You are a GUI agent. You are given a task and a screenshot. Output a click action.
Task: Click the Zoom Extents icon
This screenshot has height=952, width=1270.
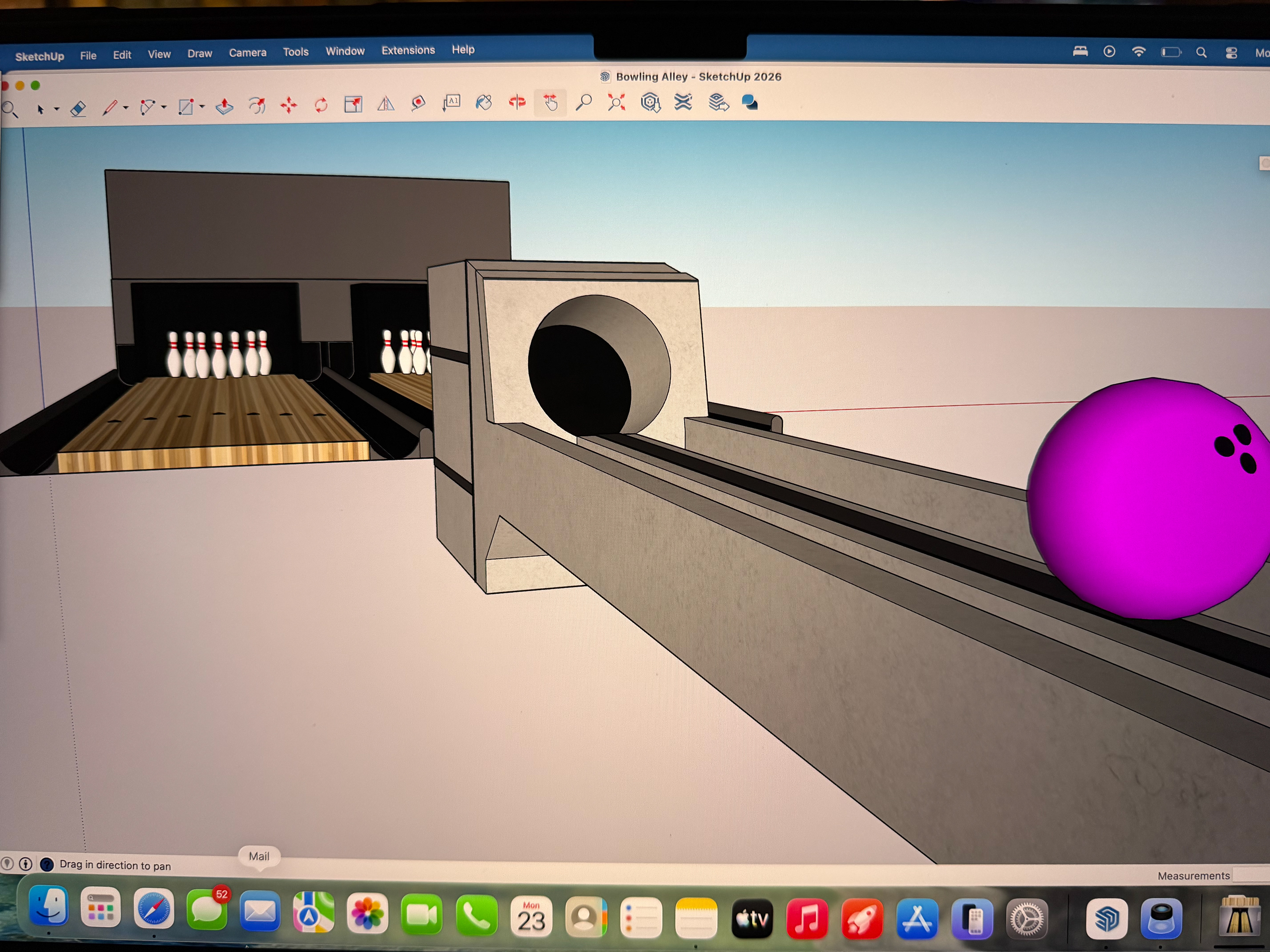pyautogui.click(x=616, y=102)
